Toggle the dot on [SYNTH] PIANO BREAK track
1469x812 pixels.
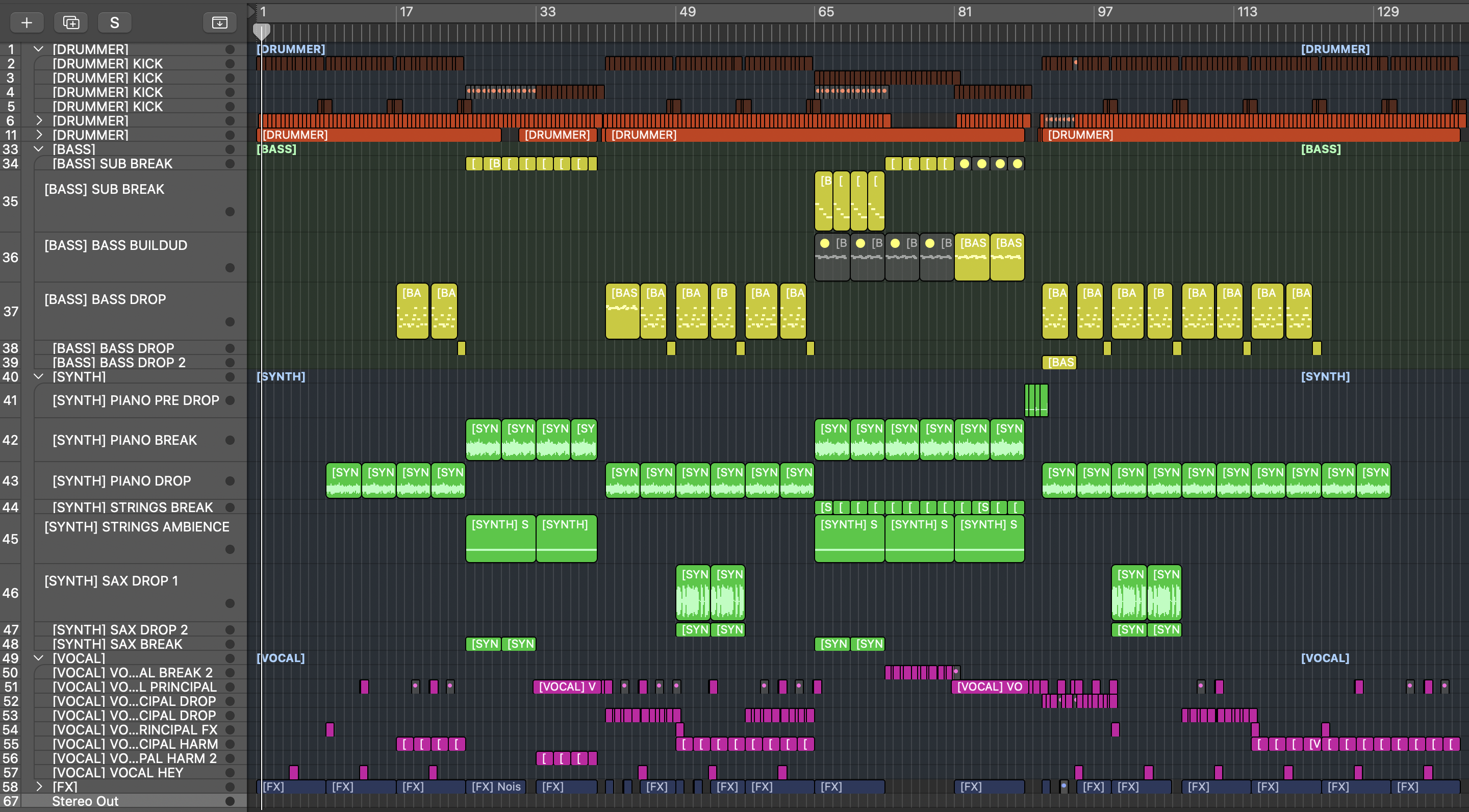click(230, 440)
